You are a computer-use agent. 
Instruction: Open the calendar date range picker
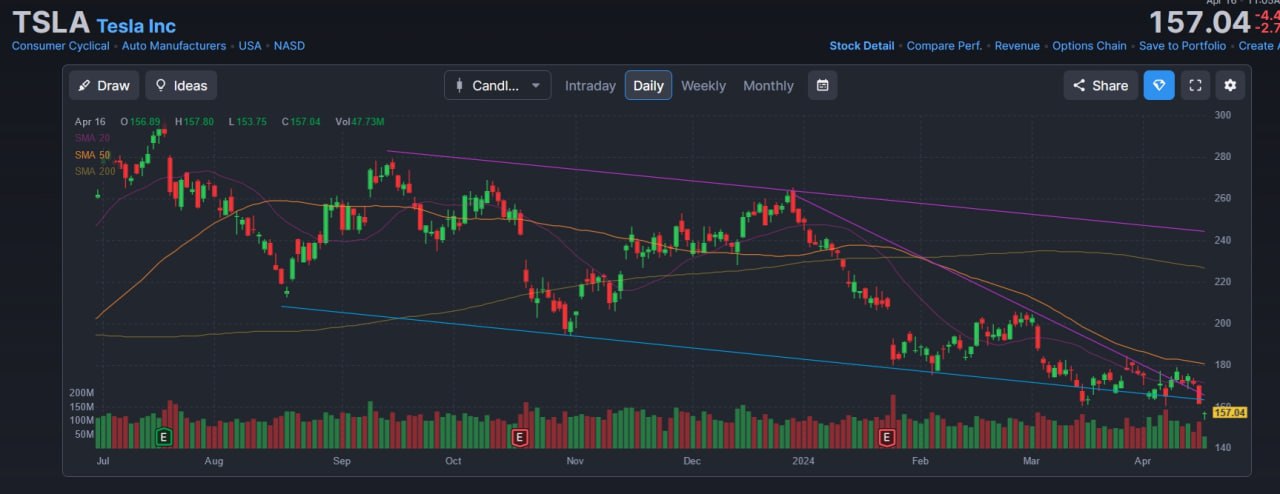[x=822, y=85]
